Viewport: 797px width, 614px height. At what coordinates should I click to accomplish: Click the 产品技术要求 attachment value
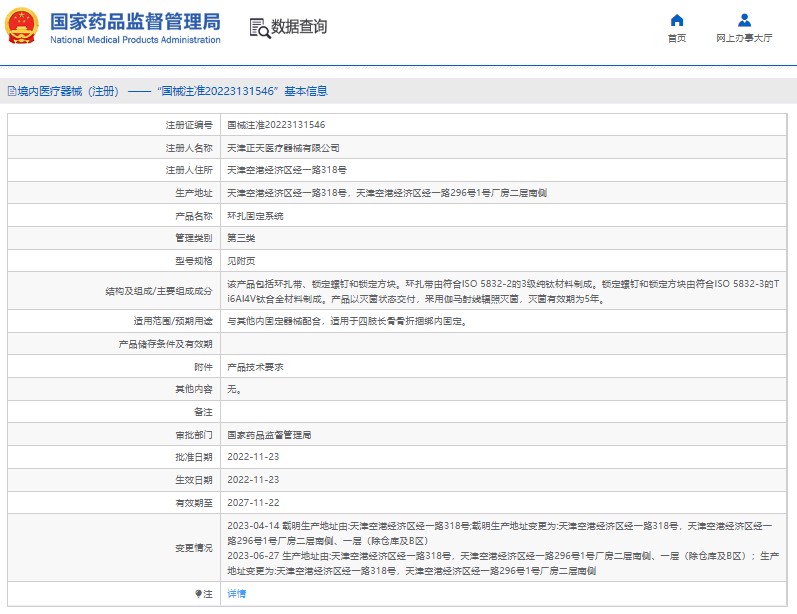point(255,367)
